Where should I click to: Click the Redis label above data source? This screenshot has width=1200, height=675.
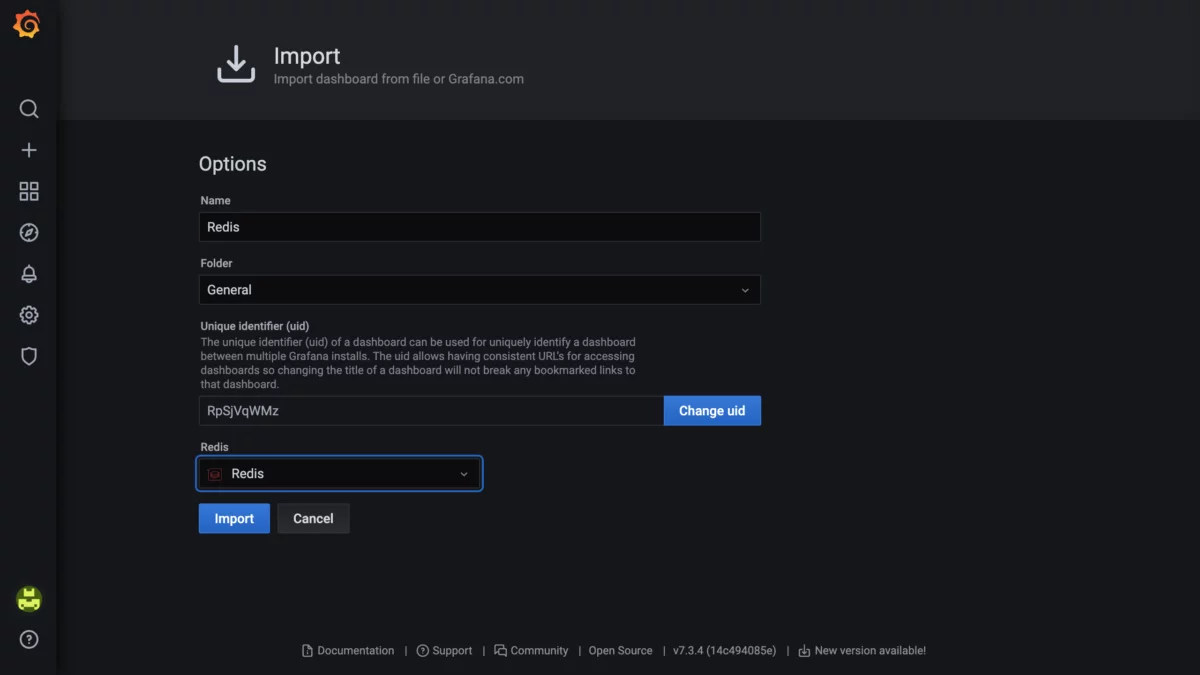pyautogui.click(x=214, y=448)
